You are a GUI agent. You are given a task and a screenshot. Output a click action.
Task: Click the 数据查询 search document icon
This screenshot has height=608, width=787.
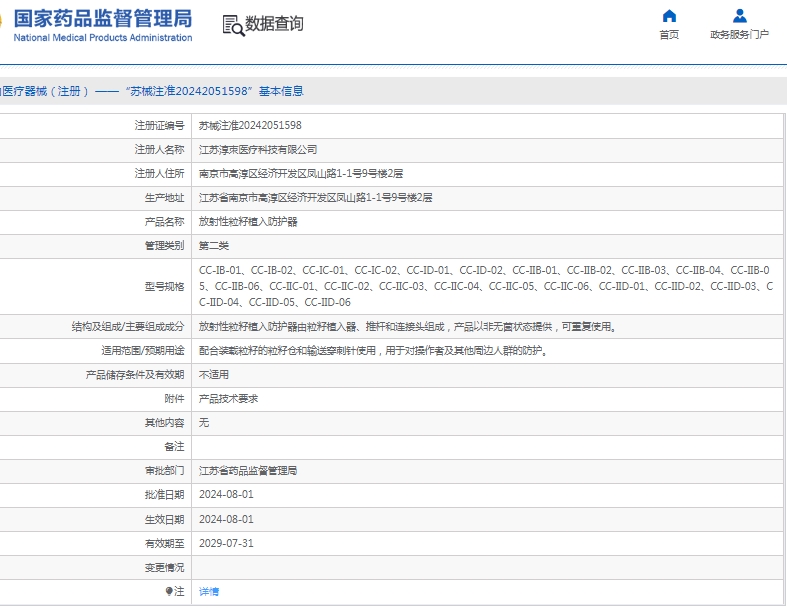(232, 25)
